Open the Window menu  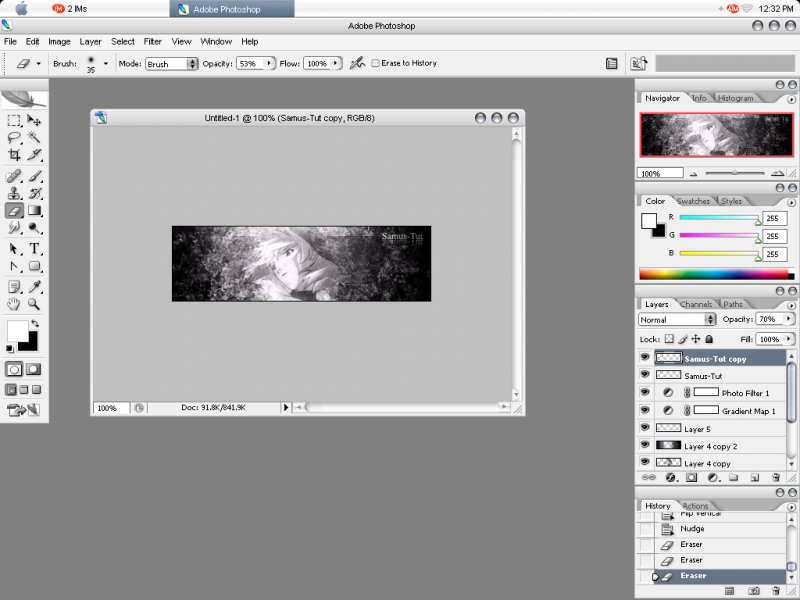216,42
